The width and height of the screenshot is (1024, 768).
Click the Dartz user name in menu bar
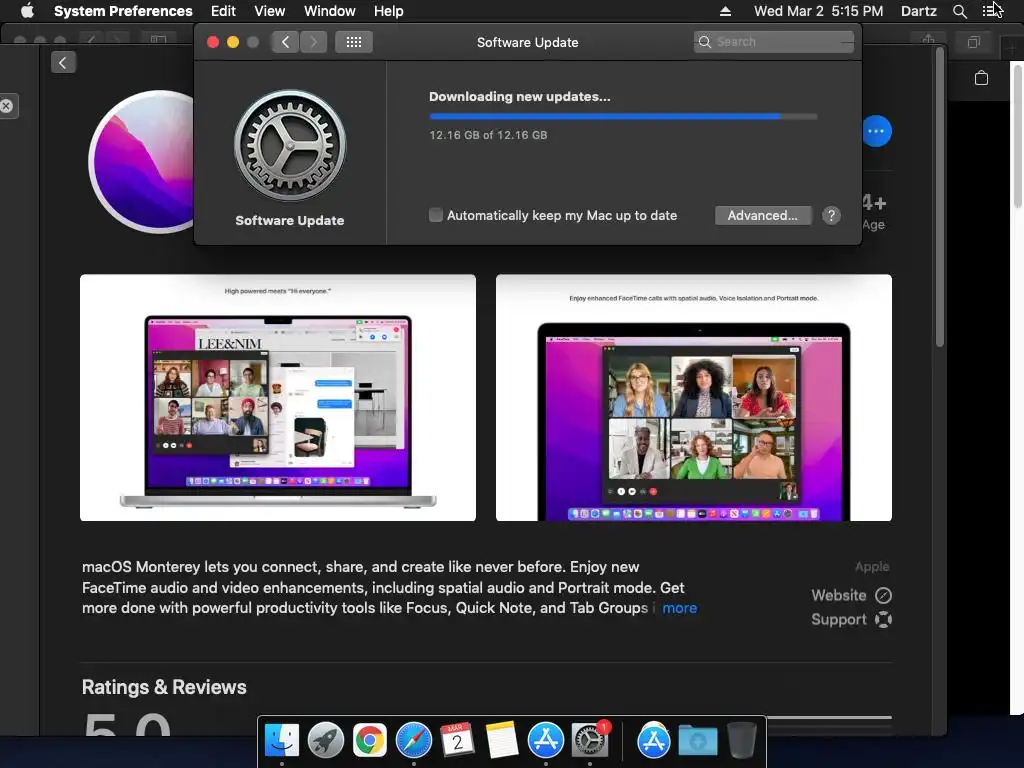point(918,11)
